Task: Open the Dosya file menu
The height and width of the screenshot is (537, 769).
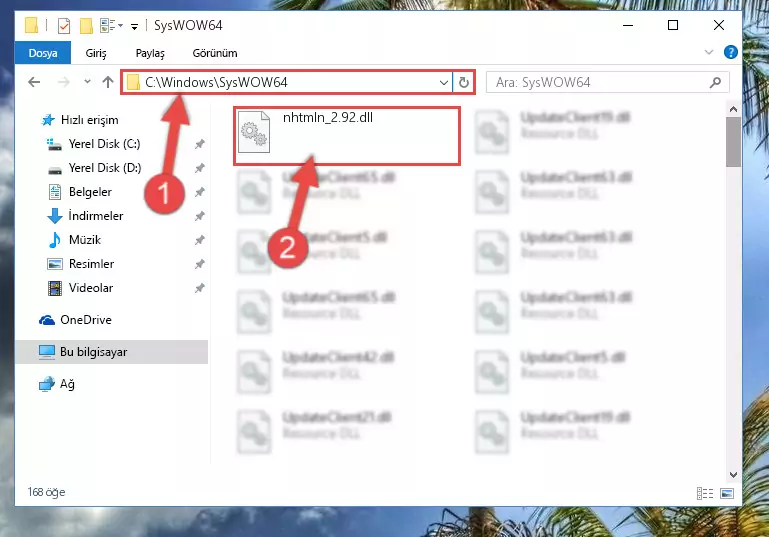Action: (43, 53)
